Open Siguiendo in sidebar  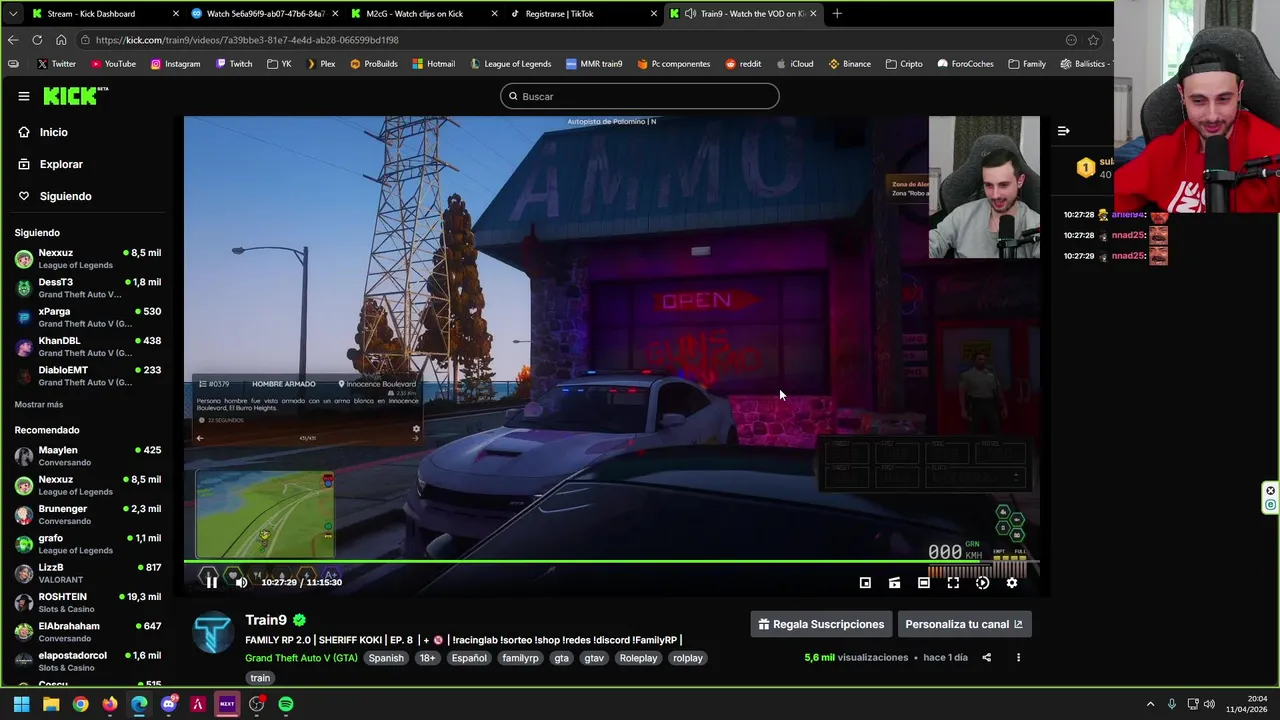click(x=65, y=196)
